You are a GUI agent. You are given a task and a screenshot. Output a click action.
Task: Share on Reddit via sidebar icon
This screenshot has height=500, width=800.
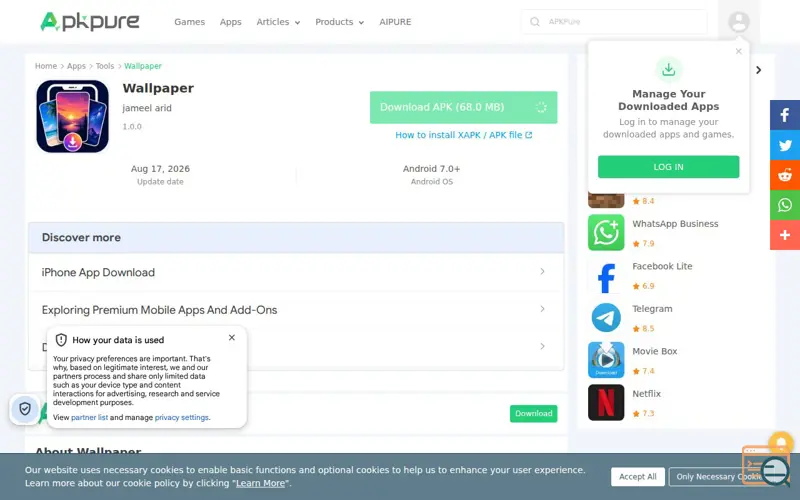click(x=785, y=175)
